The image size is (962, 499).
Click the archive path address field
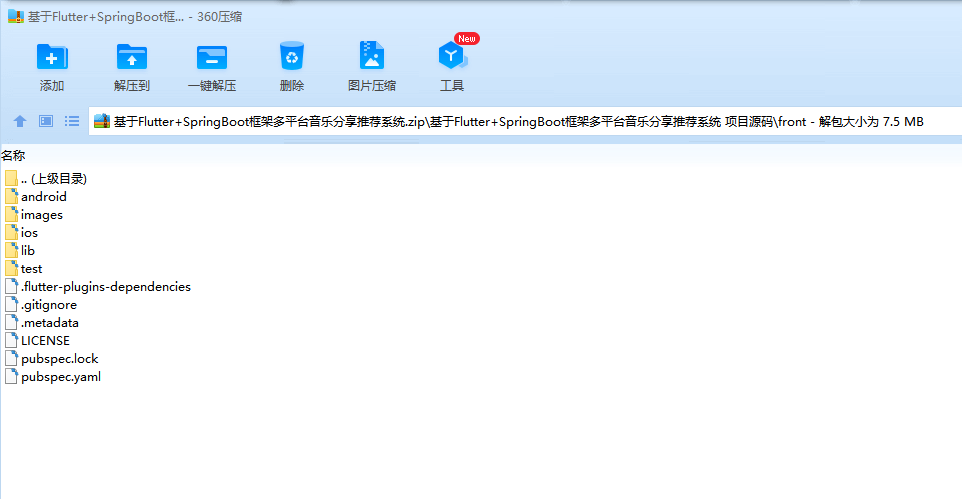tap(525, 122)
